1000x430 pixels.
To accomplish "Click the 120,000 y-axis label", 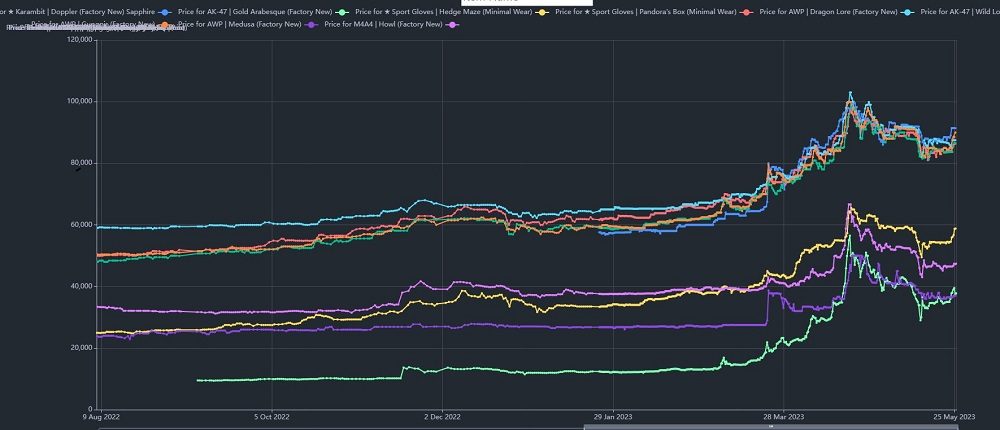I will 73,40.
